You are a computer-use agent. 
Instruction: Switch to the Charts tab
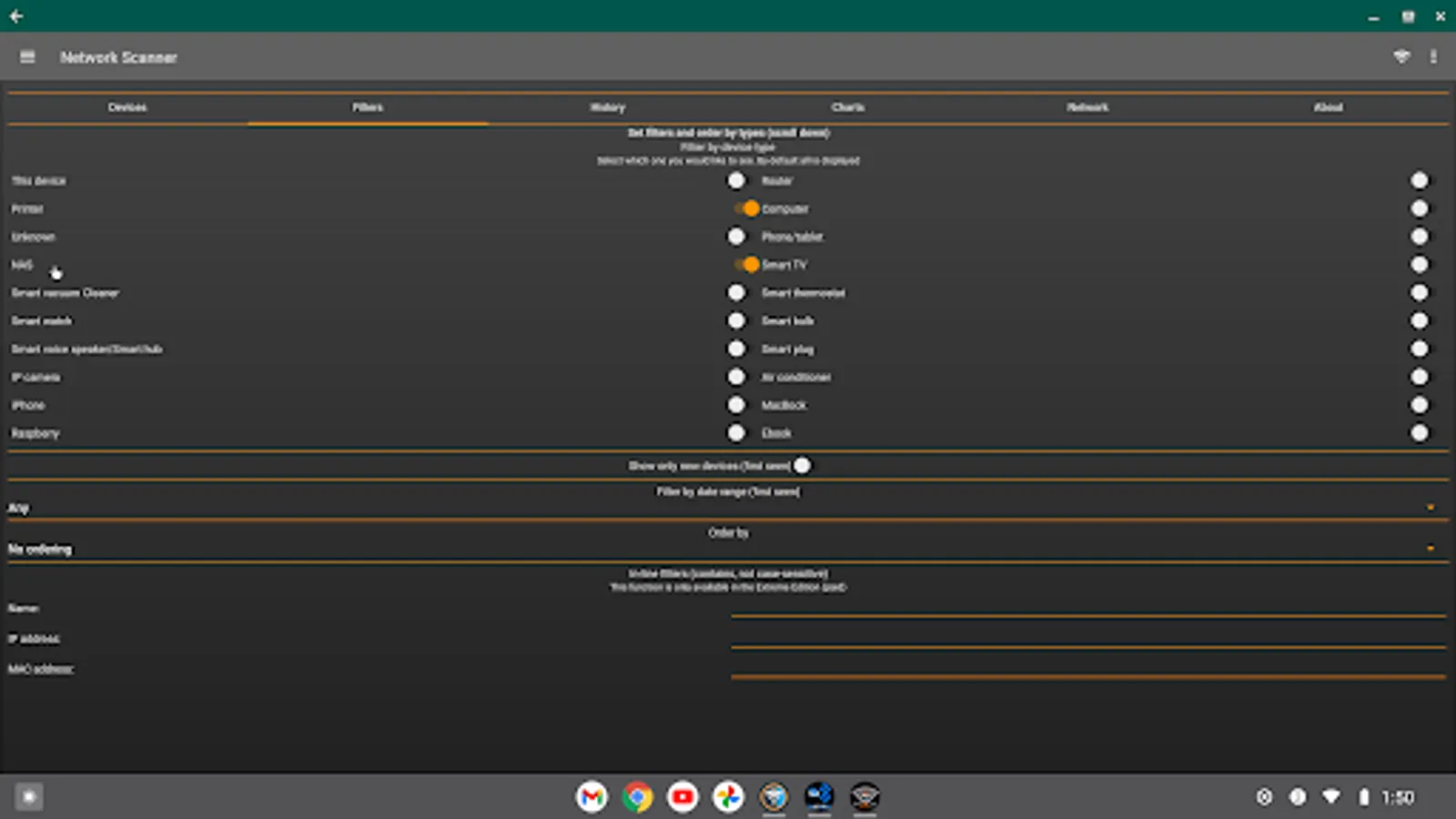click(848, 107)
